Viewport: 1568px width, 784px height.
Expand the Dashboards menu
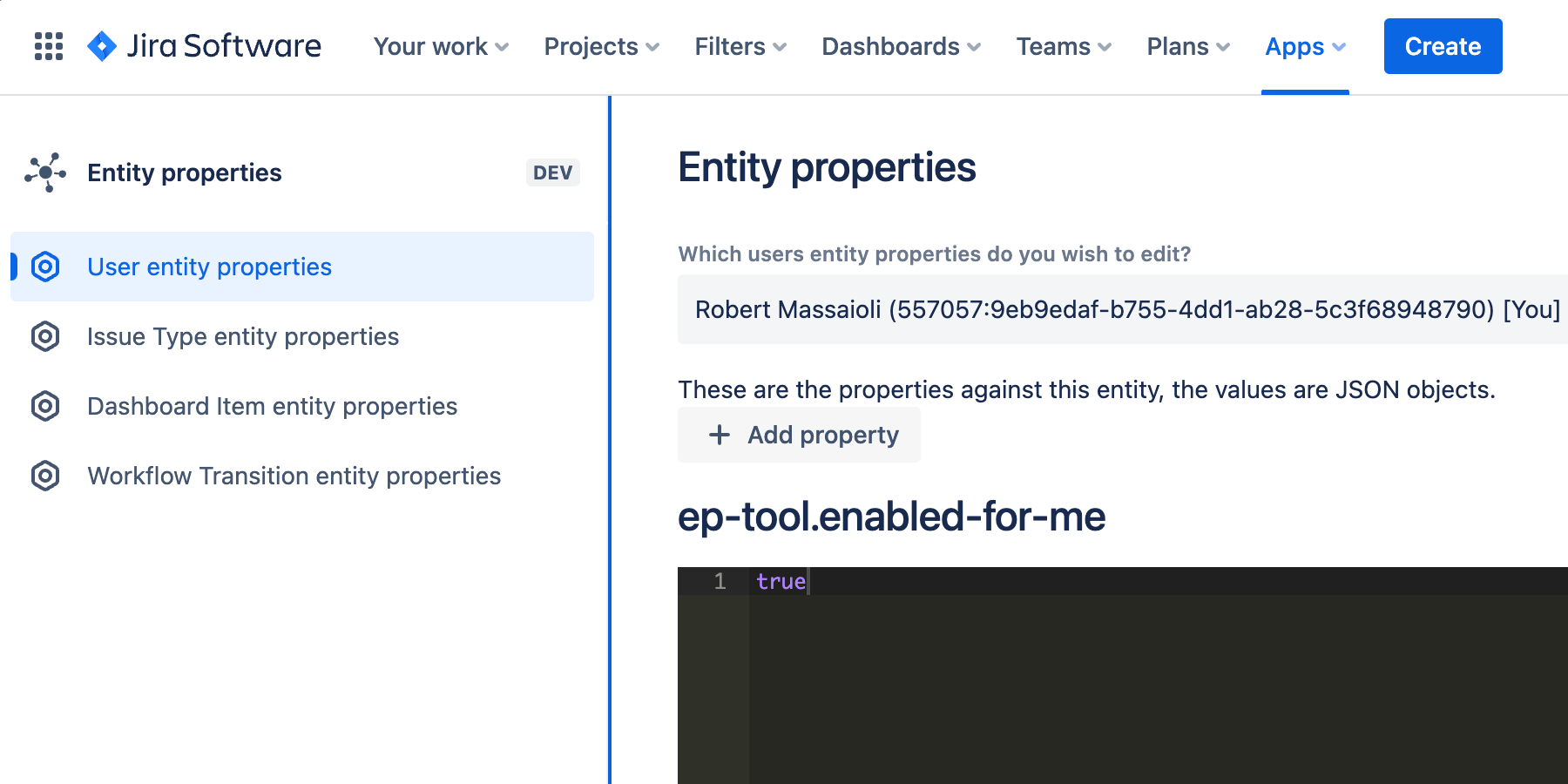point(902,46)
